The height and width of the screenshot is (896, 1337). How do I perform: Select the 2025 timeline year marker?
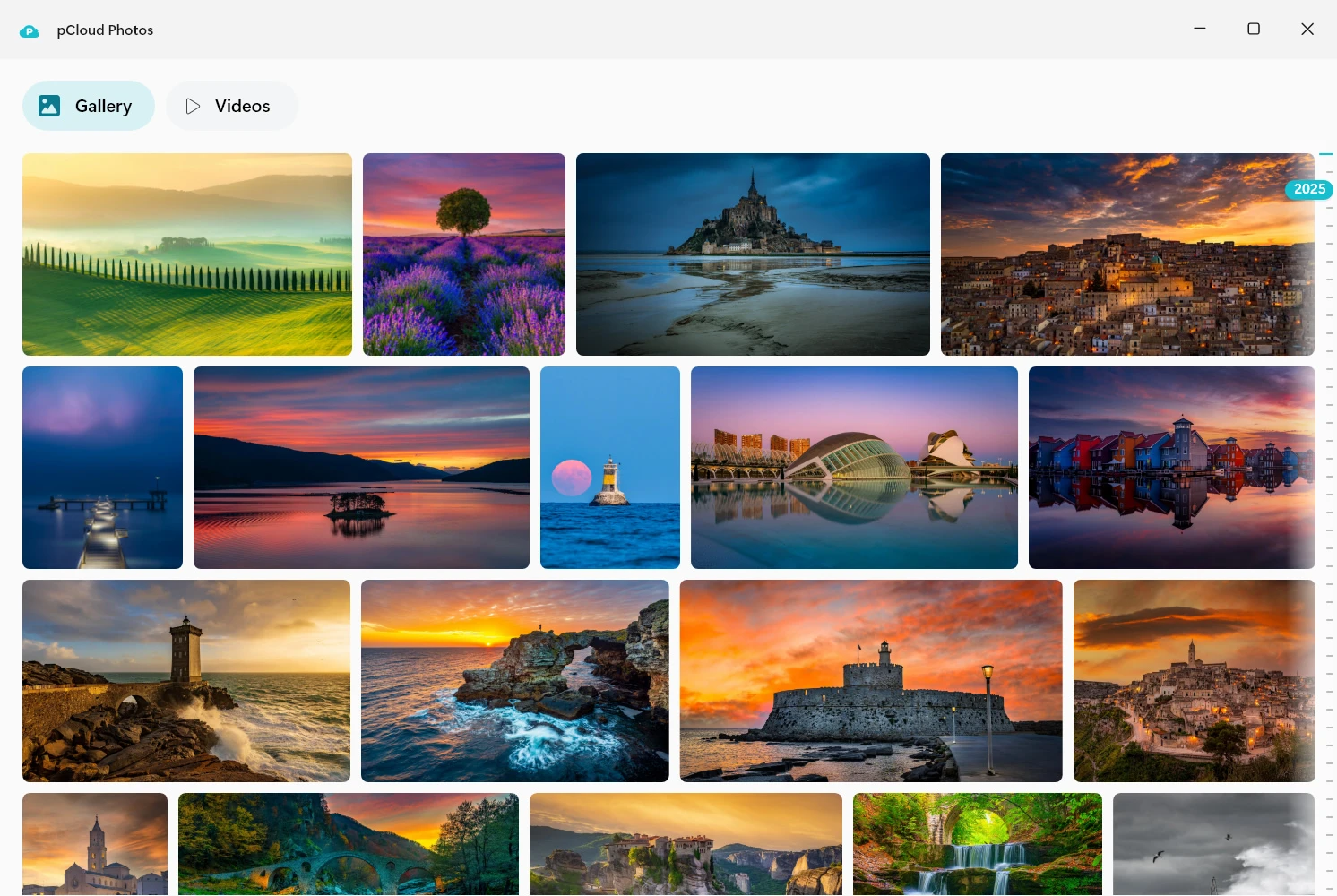1309,189
